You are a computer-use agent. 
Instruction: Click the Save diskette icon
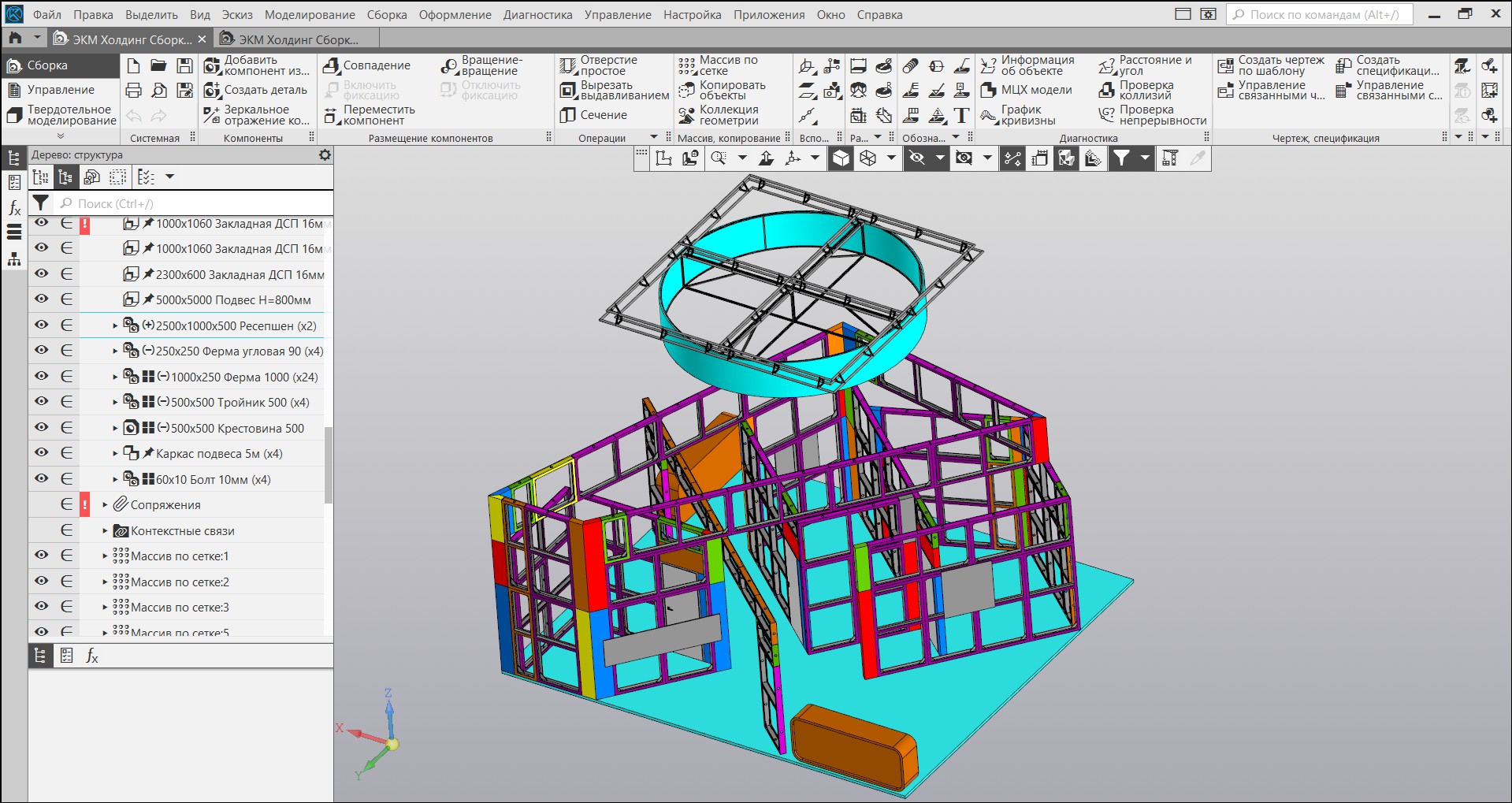point(184,65)
